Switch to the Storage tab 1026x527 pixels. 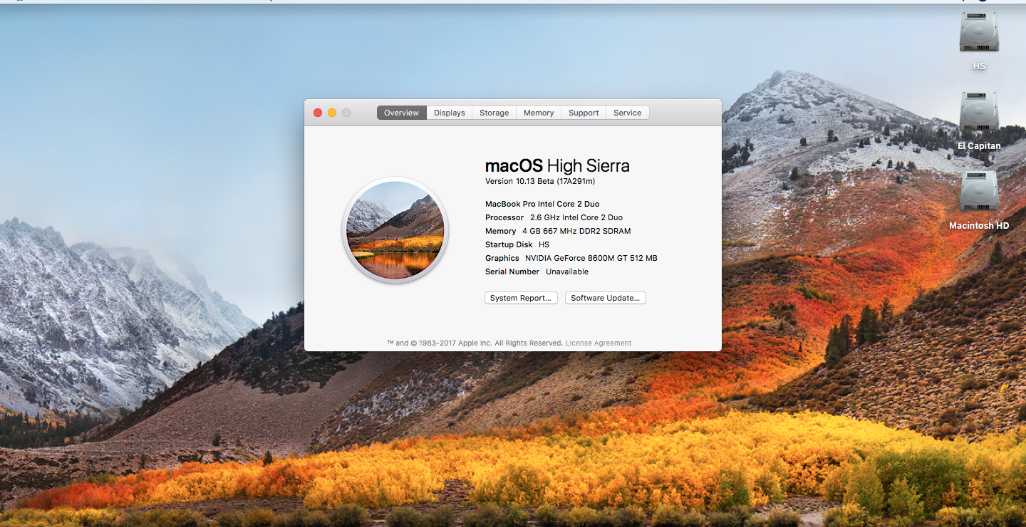(494, 113)
